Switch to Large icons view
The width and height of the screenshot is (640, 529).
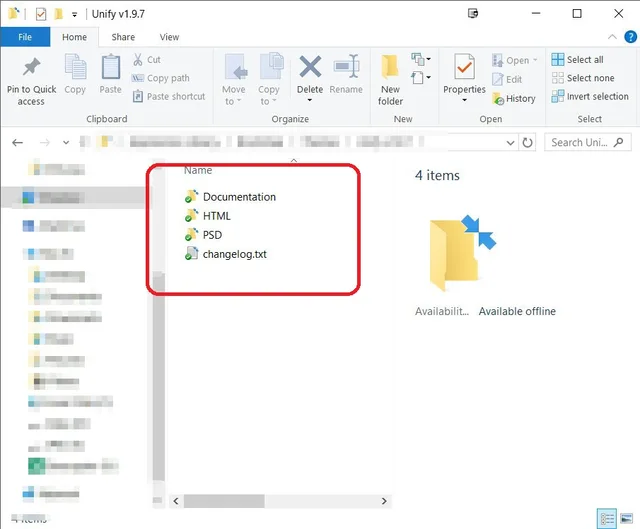[x=627, y=519]
